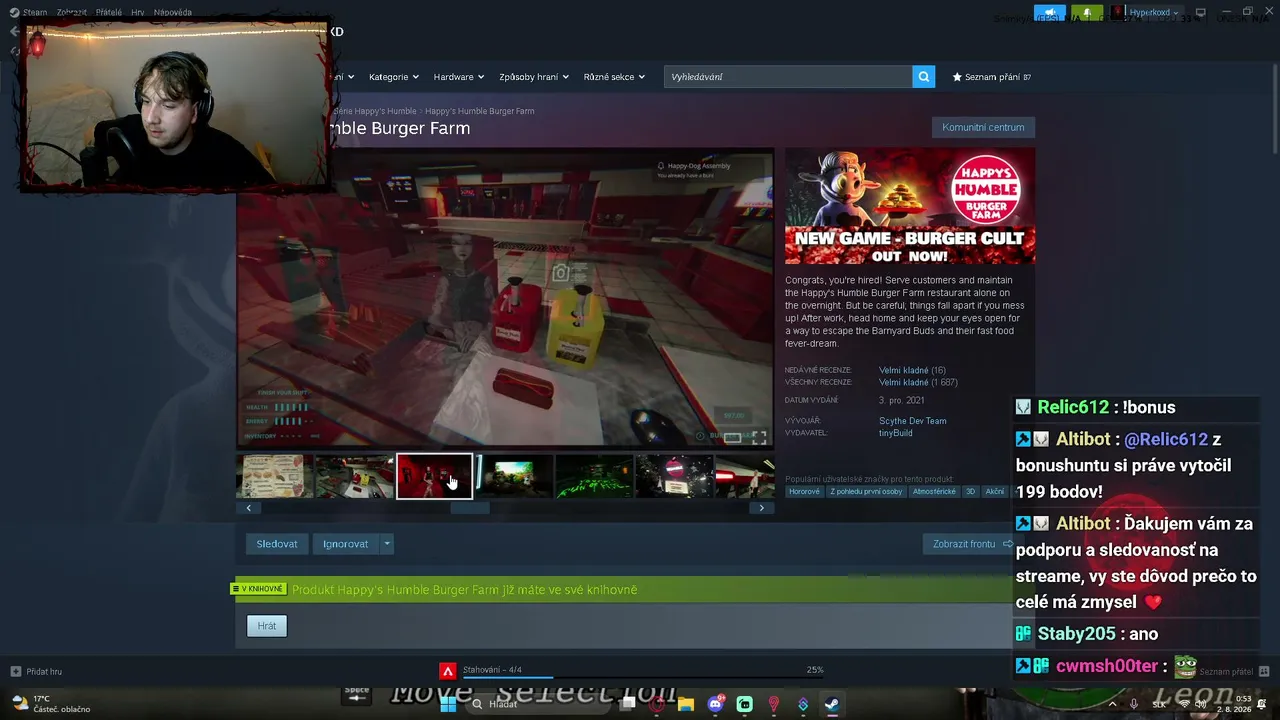Click the Zobrazit frontu queue button
The image size is (1280, 720).
[972, 544]
